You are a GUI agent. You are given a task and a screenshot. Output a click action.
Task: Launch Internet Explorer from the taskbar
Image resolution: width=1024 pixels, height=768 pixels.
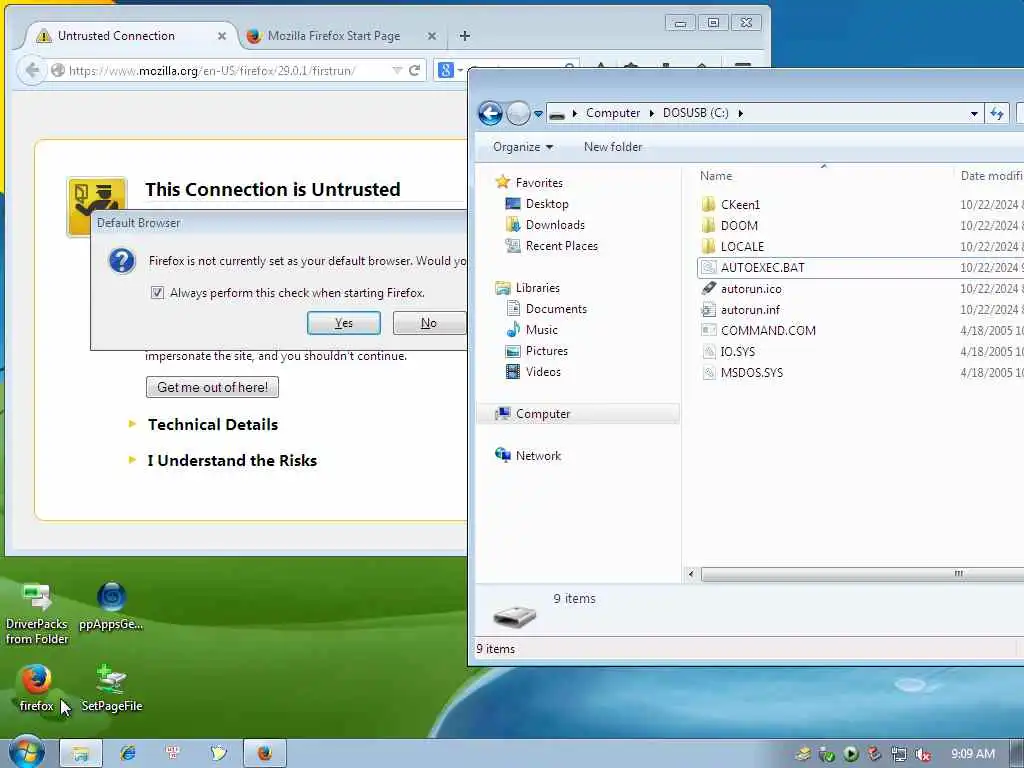click(127, 753)
